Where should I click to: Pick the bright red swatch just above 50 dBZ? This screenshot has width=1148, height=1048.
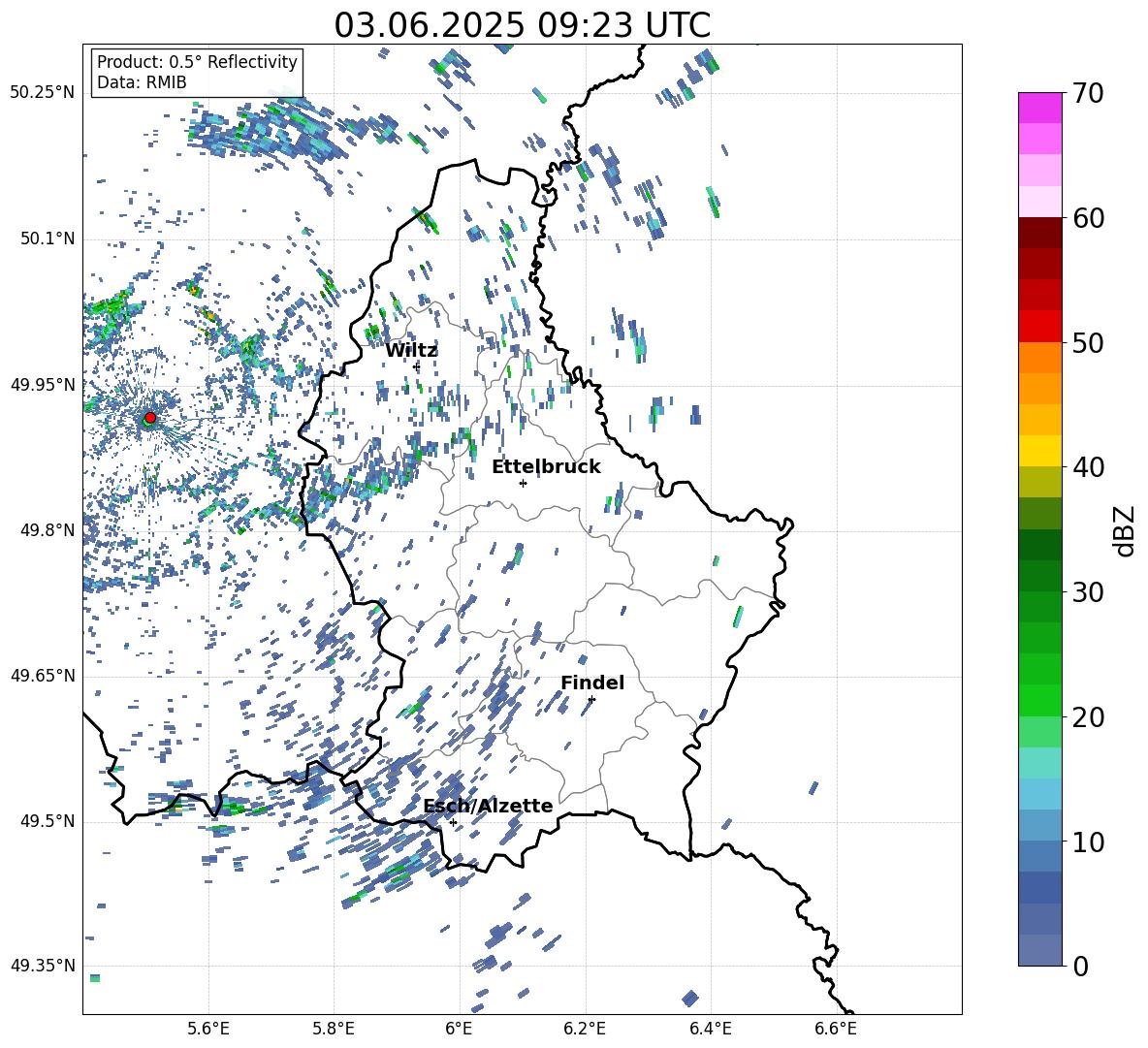coord(1040,327)
